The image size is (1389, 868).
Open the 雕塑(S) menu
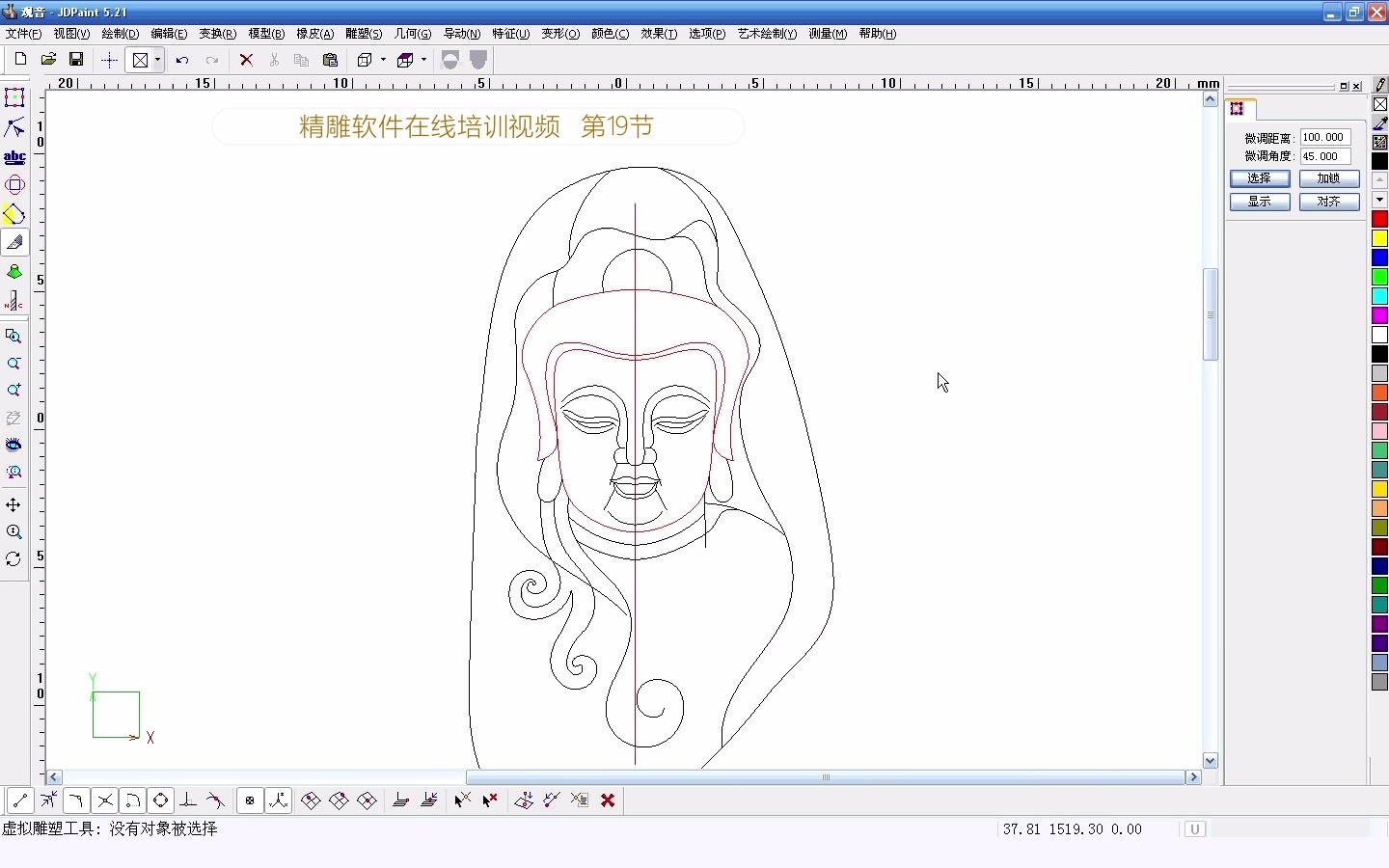(x=364, y=34)
